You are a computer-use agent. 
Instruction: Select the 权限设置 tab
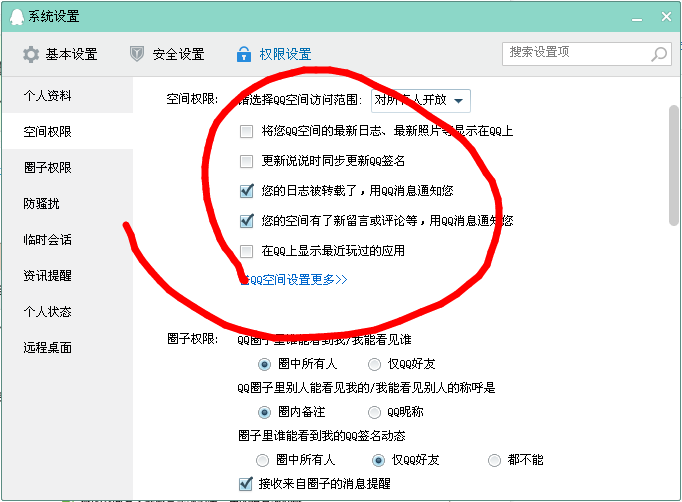point(274,54)
